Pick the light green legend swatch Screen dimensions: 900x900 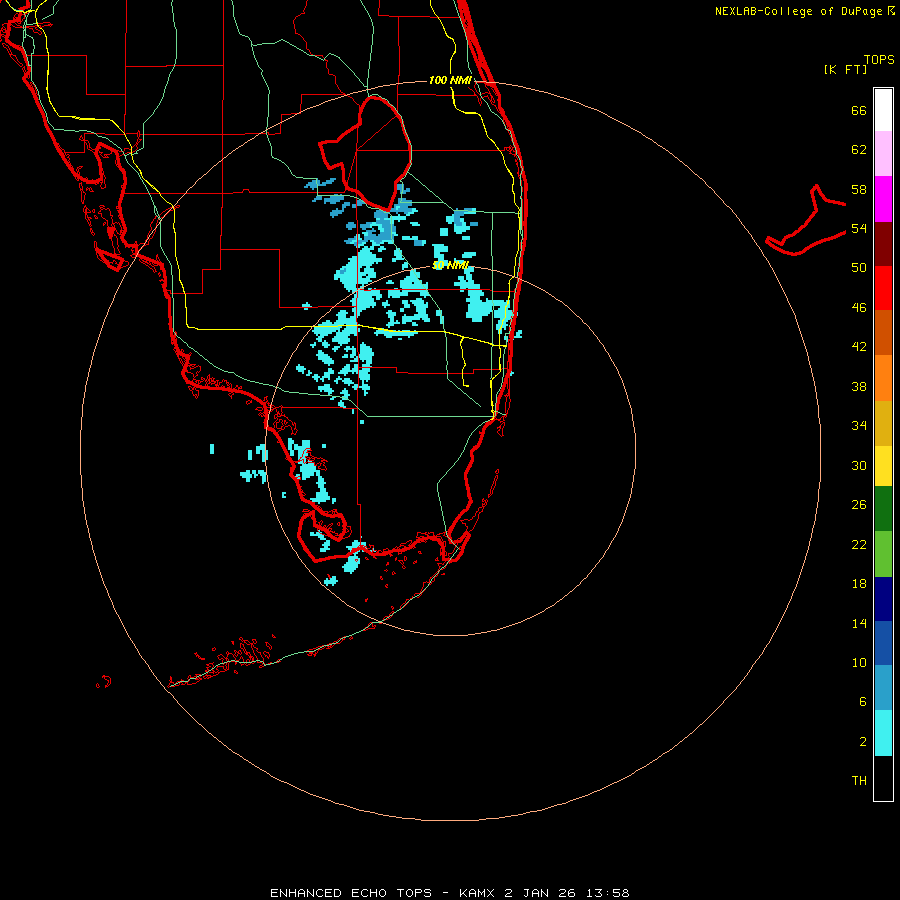click(883, 554)
